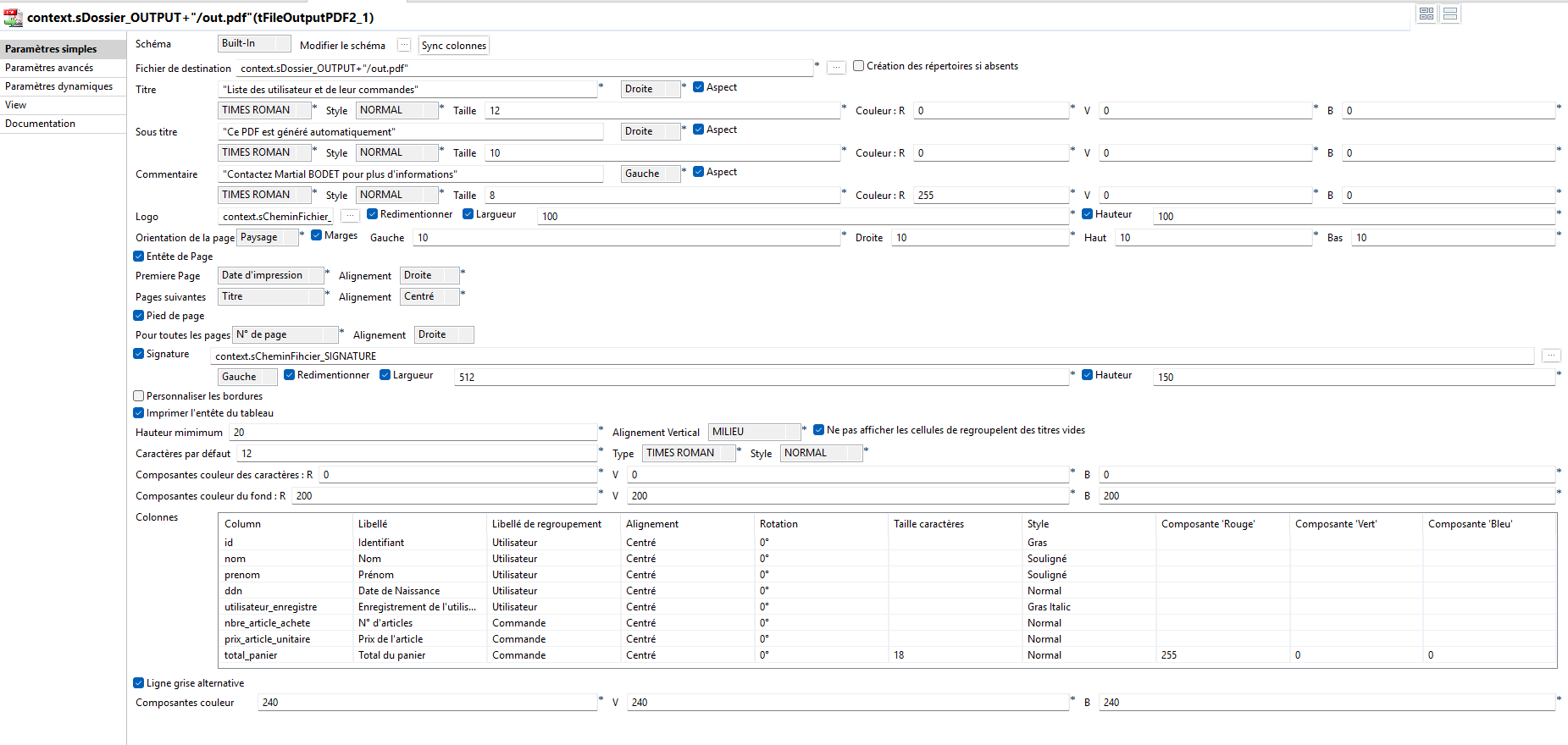Click the tFileOutputPDF component icon in title
1568x745 pixels.
click(13, 17)
